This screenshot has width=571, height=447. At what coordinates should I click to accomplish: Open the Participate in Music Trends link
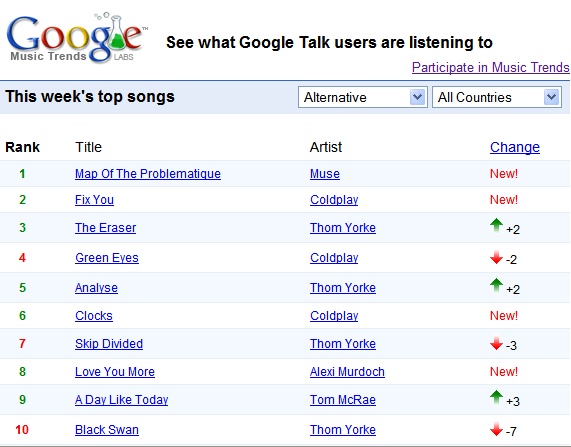coord(491,67)
